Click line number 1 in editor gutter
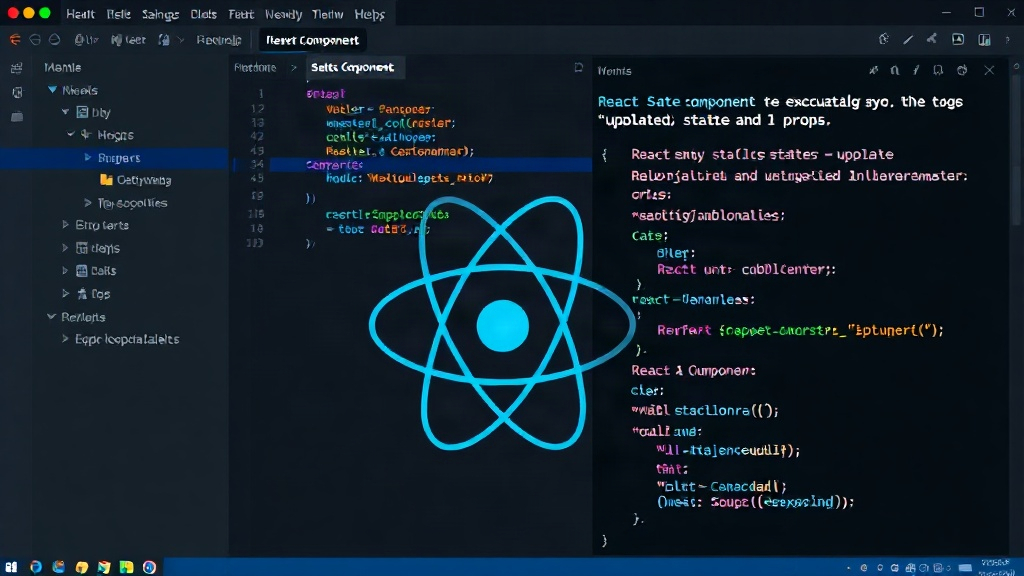 point(261,93)
